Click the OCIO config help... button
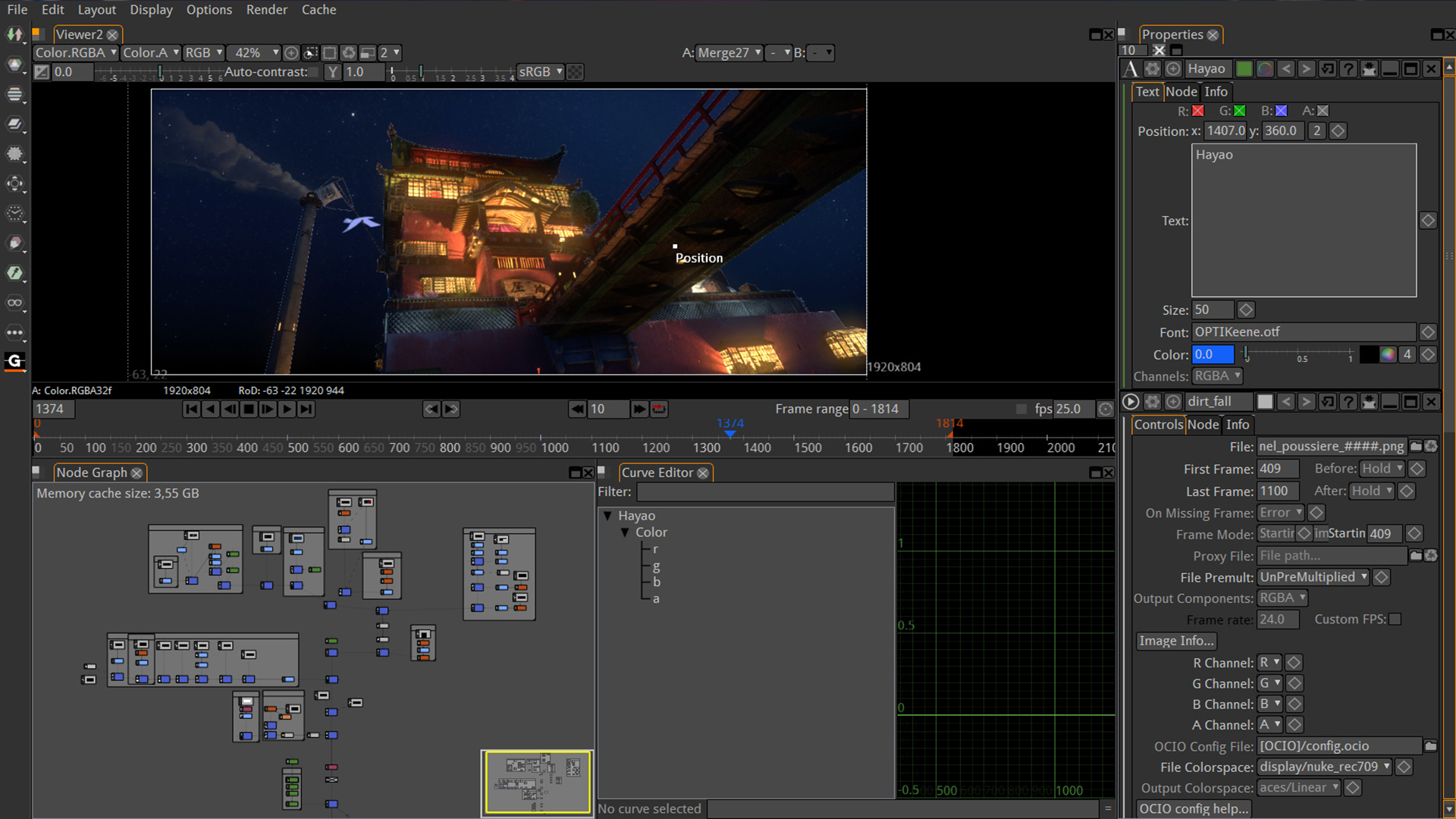The height and width of the screenshot is (819, 1456). coord(1194,809)
